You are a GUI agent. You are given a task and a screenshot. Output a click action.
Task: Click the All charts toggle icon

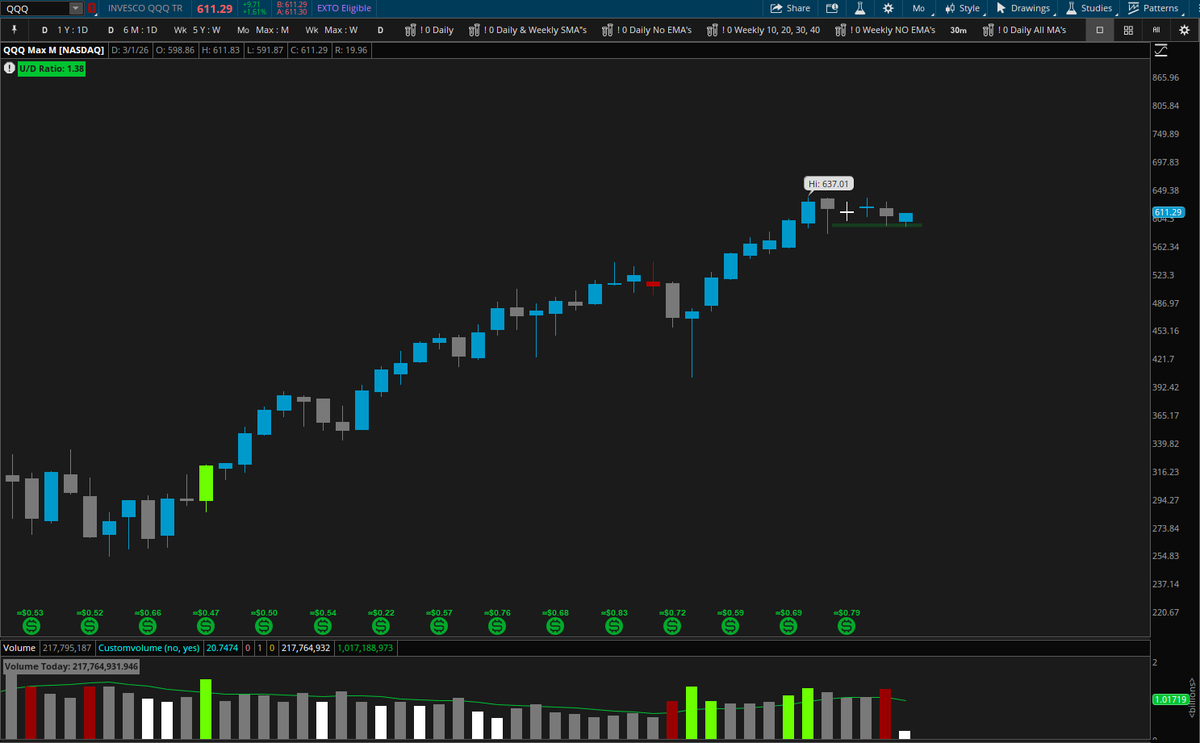pos(1156,30)
